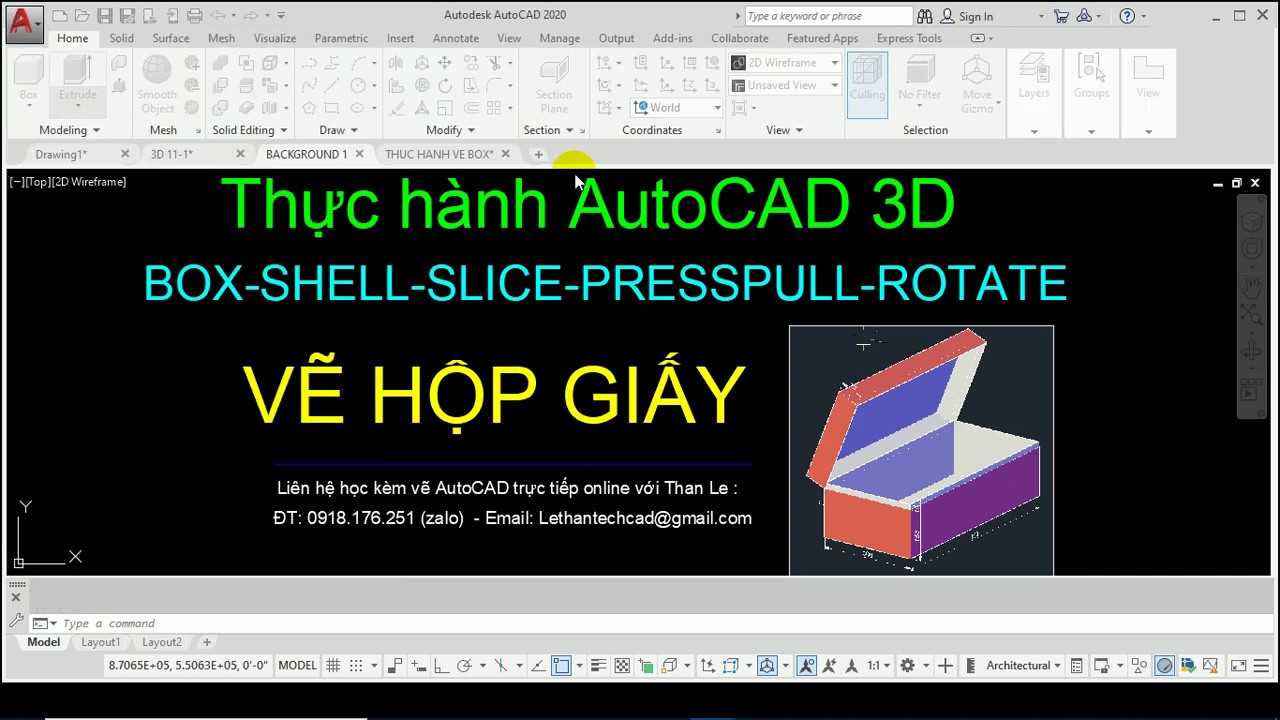Click the binoculars search icon
Image resolution: width=1280 pixels, height=720 pixels.
(924, 16)
